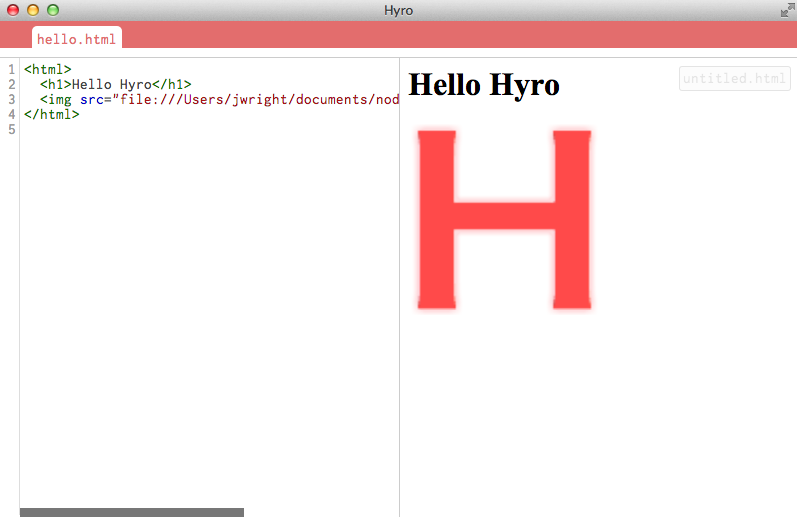Click the Hello Hyro heading in preview
Viewport: 797px width, 519px height.
[x=484, y=84]
